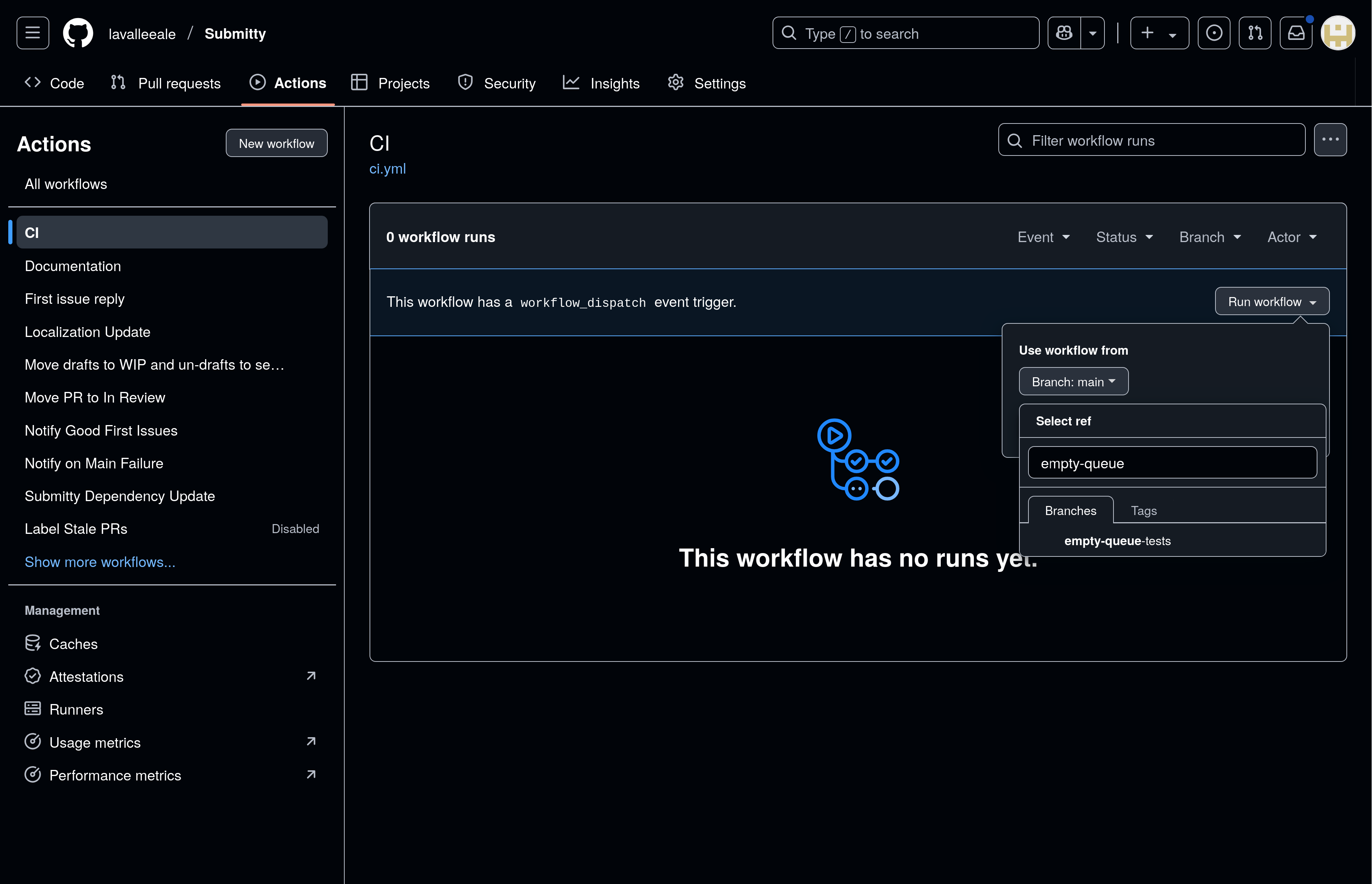Click the Usage metrics external link arrow
The width and height of the screenshot is (1372, 884).
tap(312, 741)
